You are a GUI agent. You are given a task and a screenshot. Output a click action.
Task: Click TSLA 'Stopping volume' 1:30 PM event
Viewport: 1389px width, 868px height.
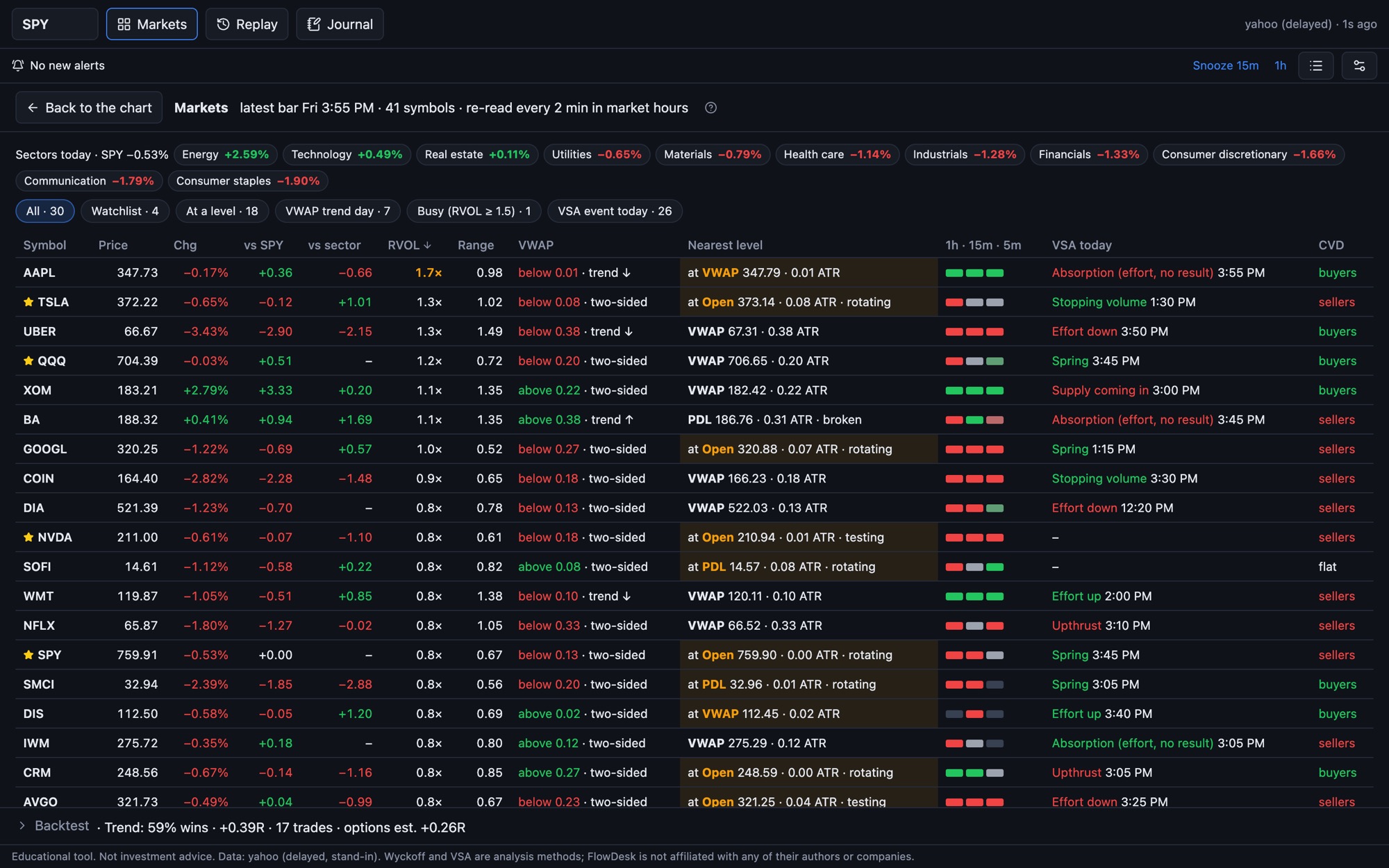point(1123,302)
